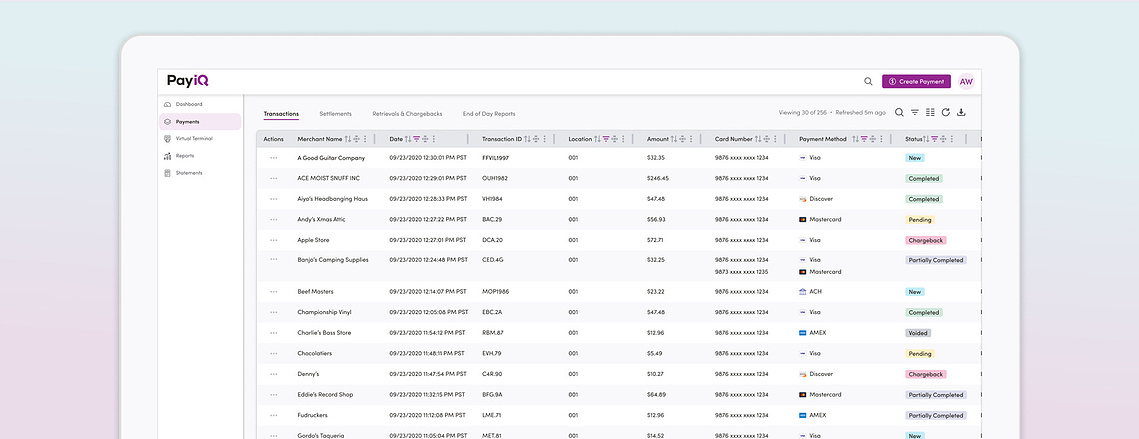
Task: Download the transactions export
Action: [962, 113]
